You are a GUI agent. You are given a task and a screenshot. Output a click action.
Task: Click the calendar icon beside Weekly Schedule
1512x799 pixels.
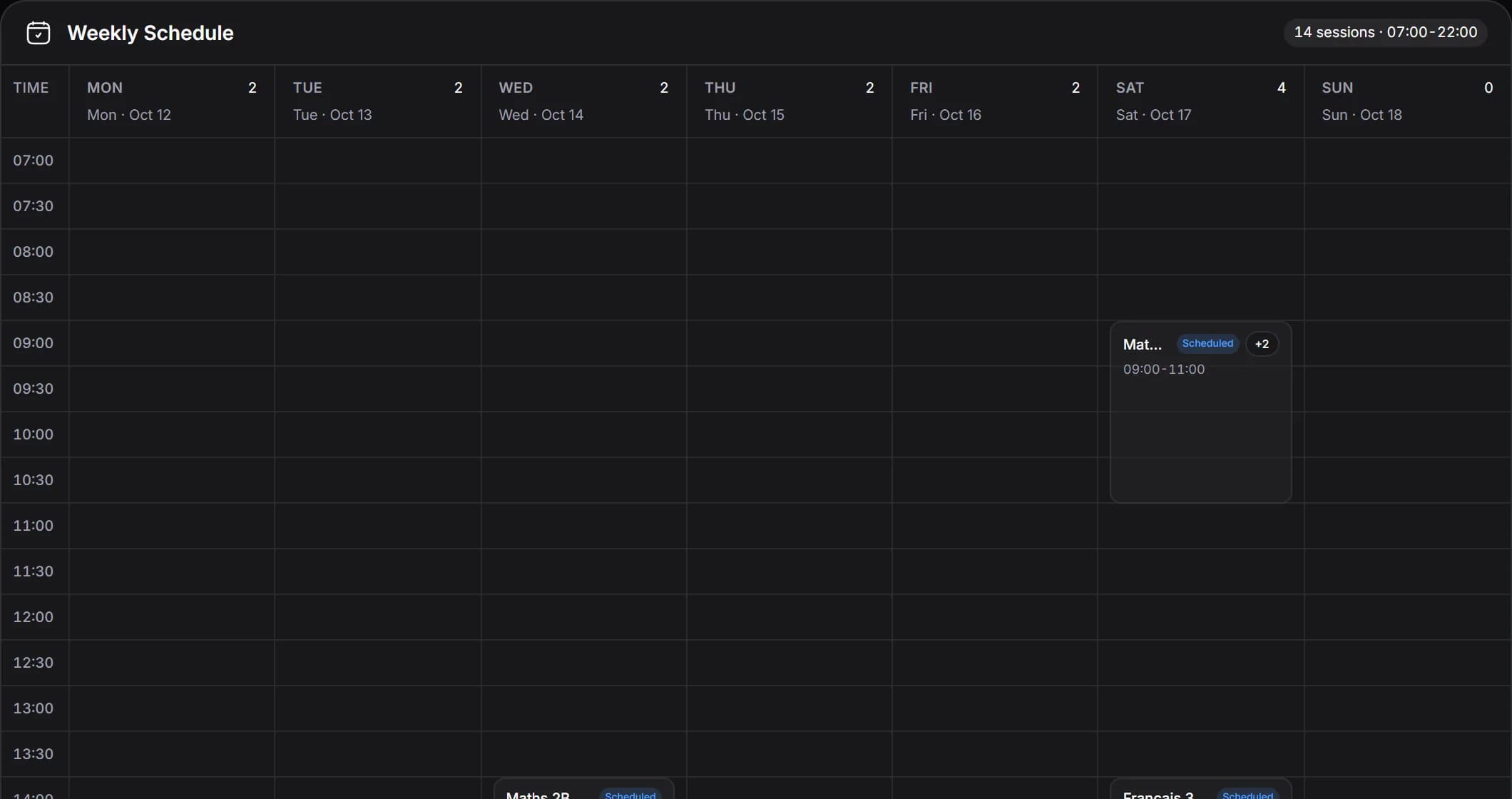click(39, 33)
